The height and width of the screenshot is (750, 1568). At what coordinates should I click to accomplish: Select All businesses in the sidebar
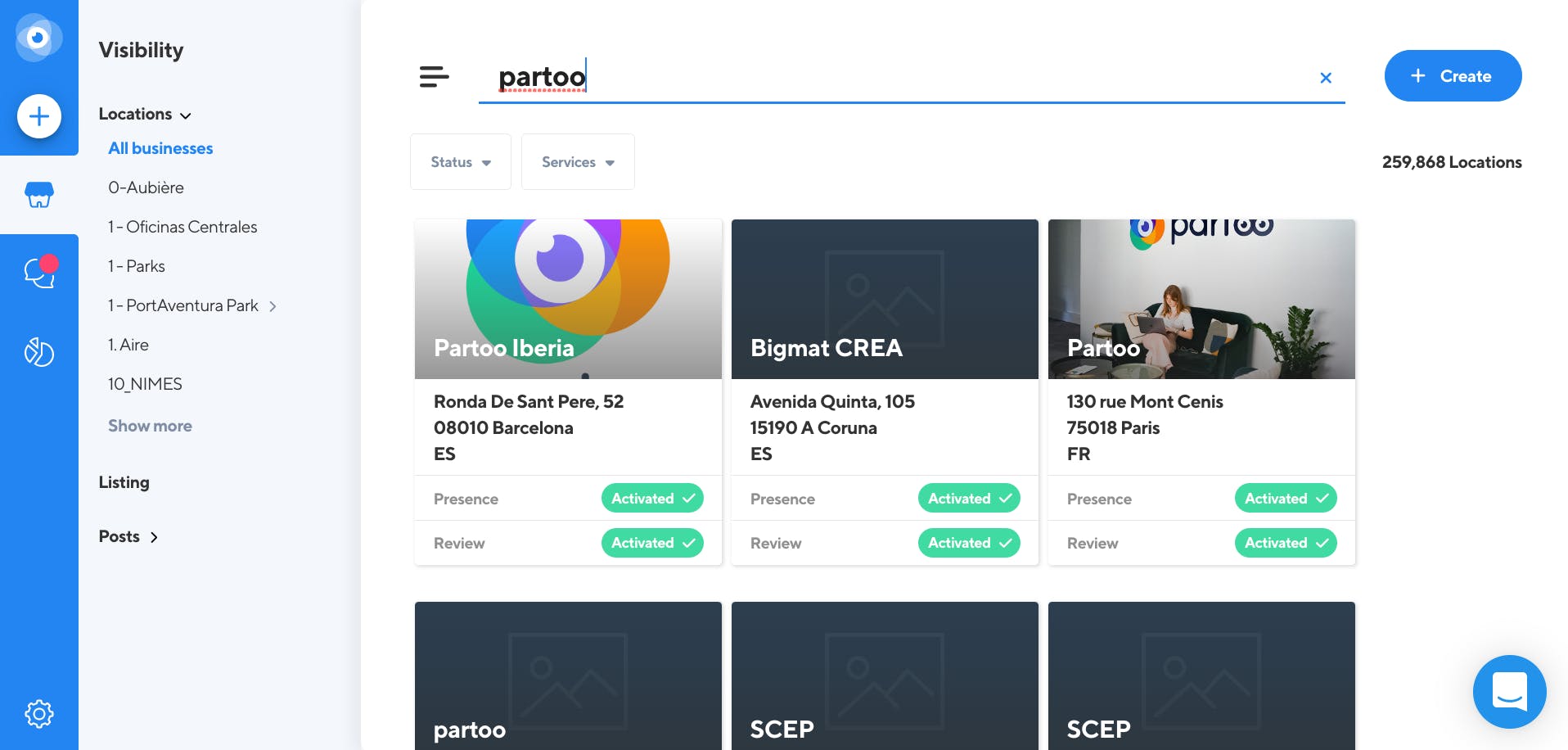(x=160, y=148)
